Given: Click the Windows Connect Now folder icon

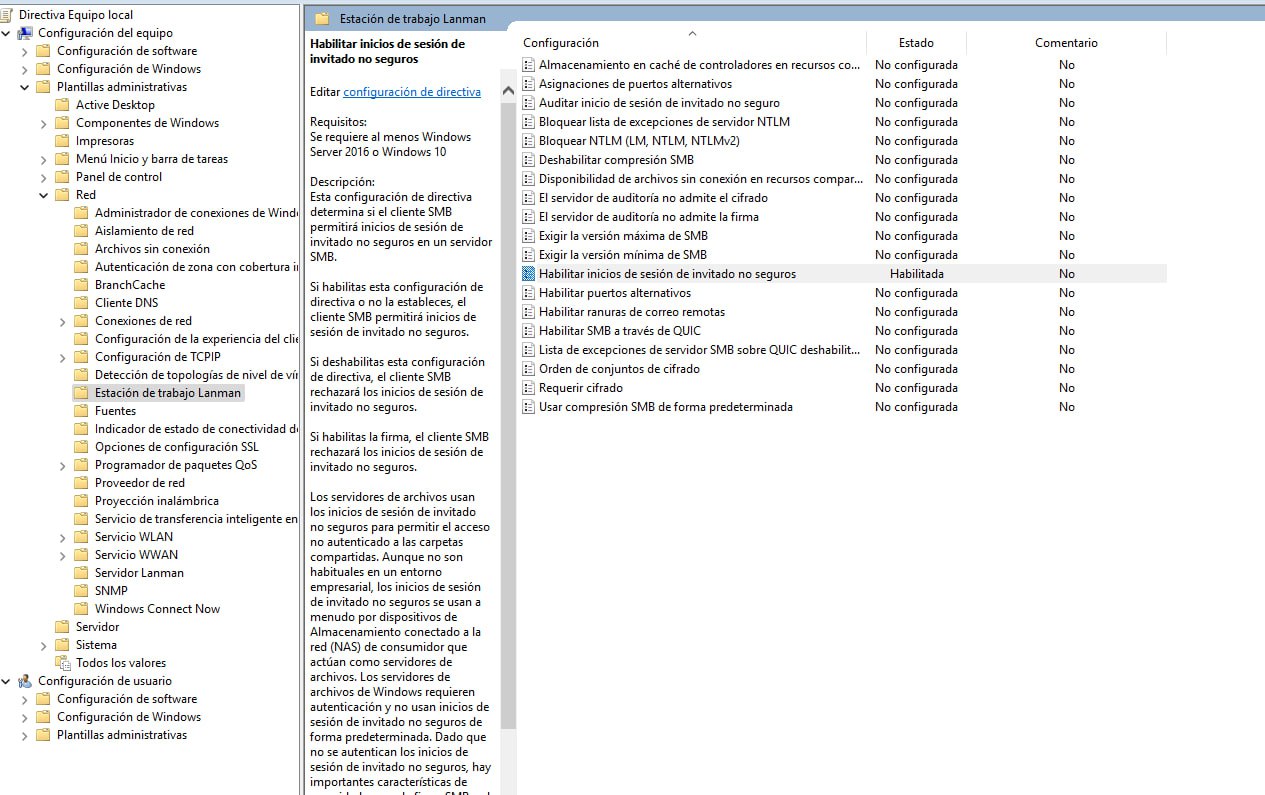Looking at the screenshot, I should pyautogui.click(x=81, y=609).
